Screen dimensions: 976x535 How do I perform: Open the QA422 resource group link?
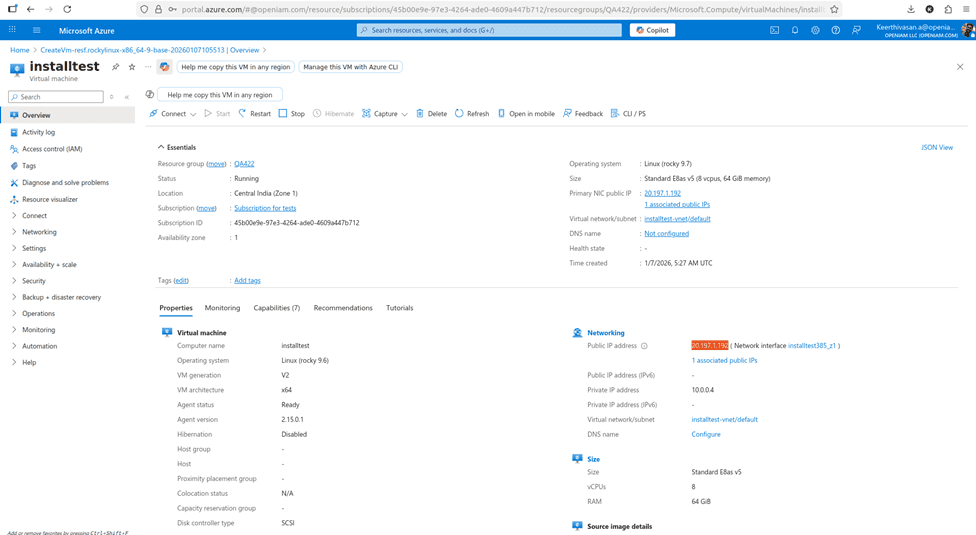244,164
